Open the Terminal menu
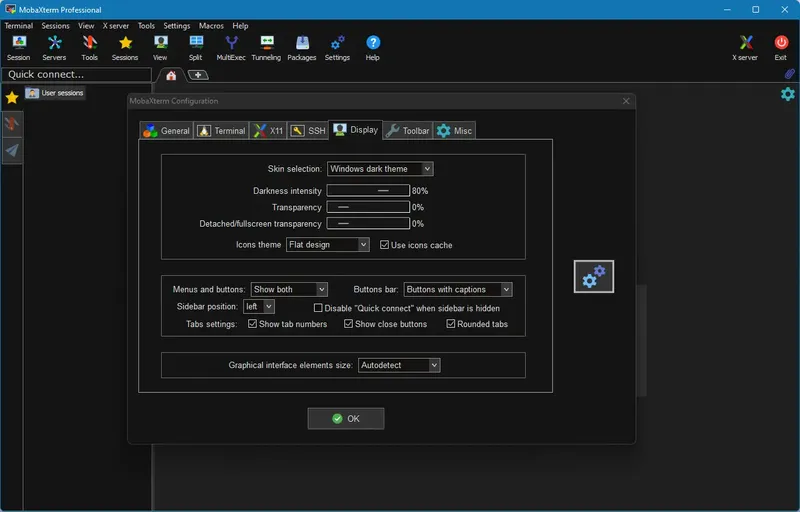Viewport: 800px width, 512px height. coord(19,25)
